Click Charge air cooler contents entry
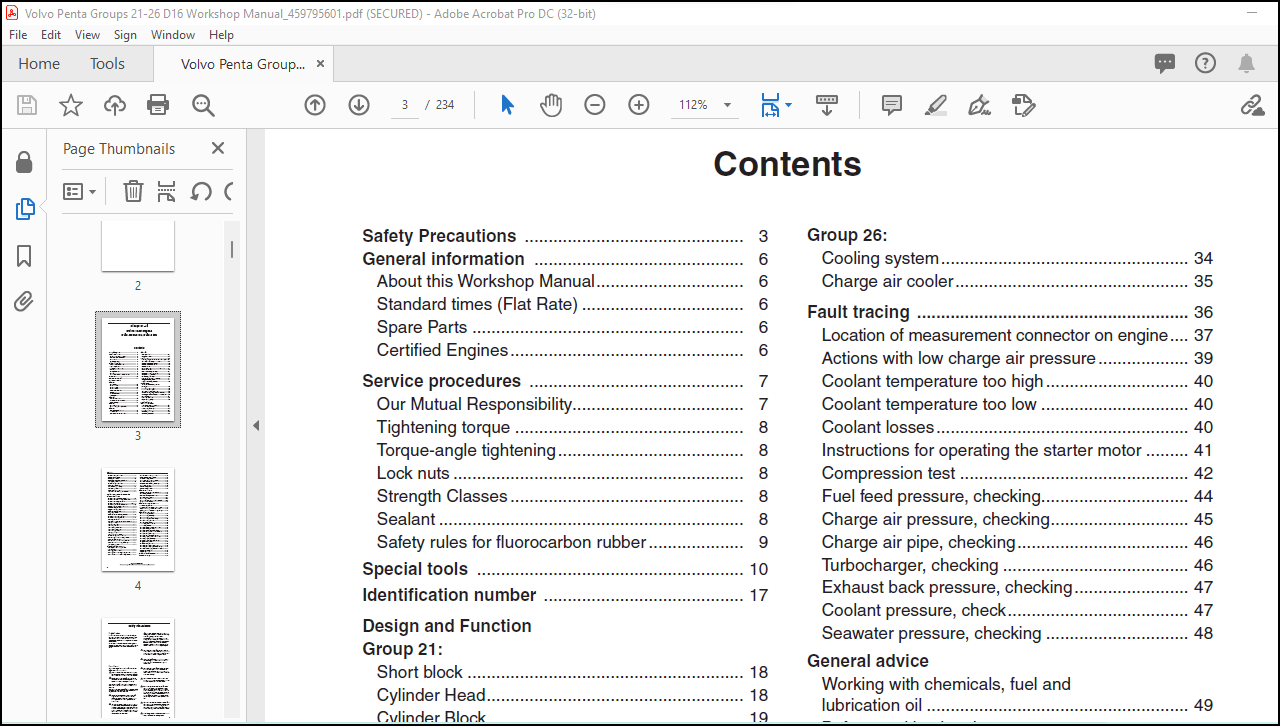1280x726 pixels. point(1017,281)
